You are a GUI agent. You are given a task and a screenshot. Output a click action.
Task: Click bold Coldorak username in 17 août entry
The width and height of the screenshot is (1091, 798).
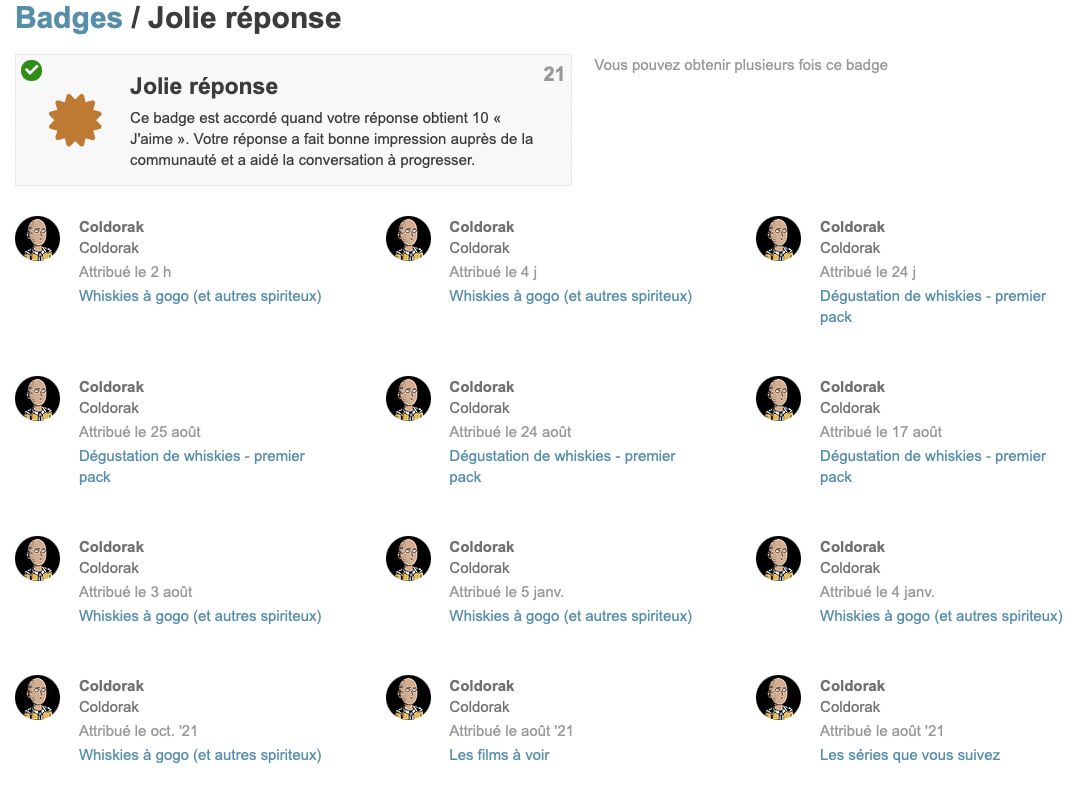852,387
